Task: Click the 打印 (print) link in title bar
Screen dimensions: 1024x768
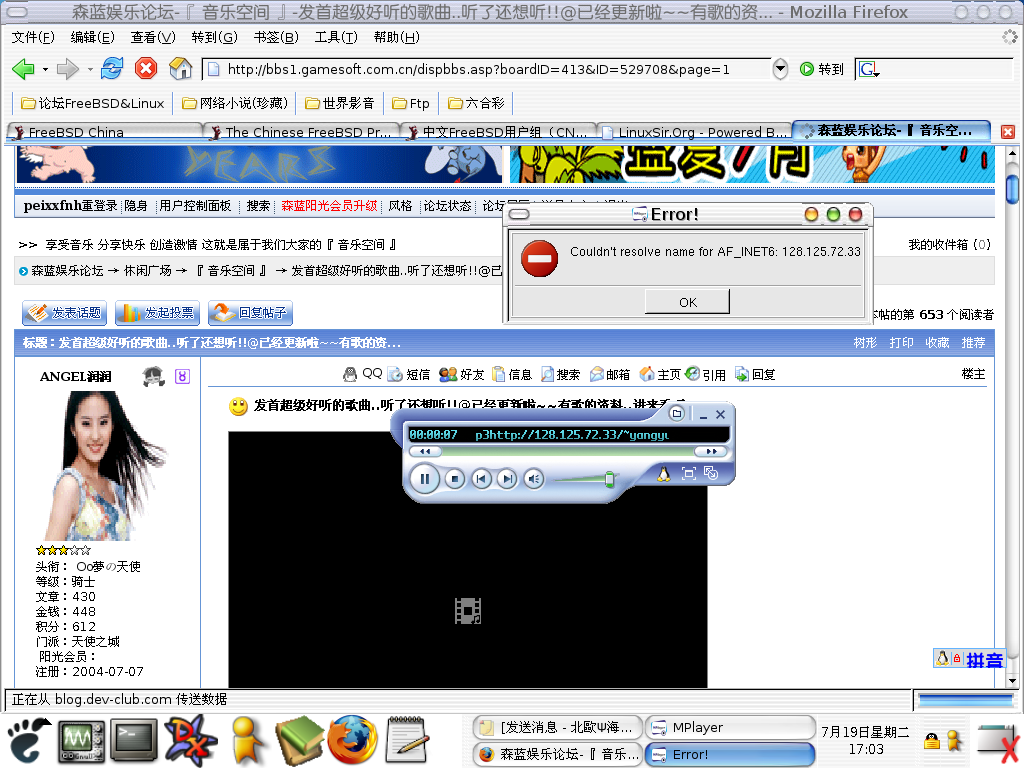Action: [901, 343]
